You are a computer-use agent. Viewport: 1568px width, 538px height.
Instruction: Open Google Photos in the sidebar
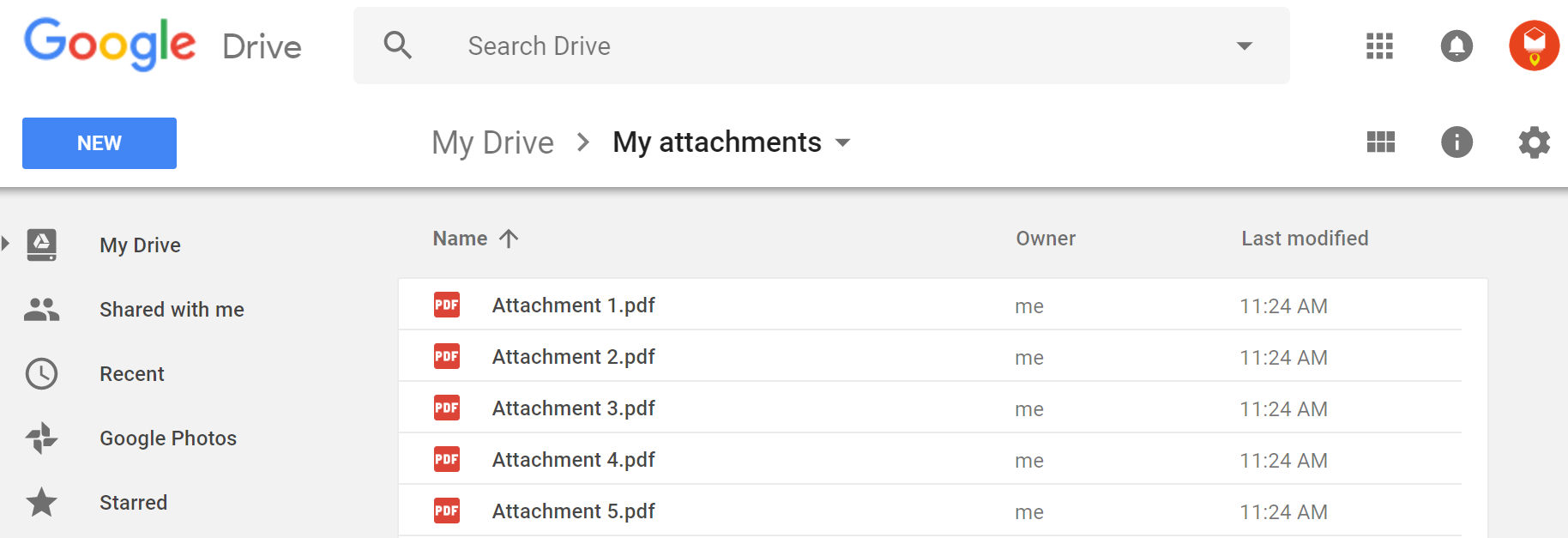click(x=168, y=438)
